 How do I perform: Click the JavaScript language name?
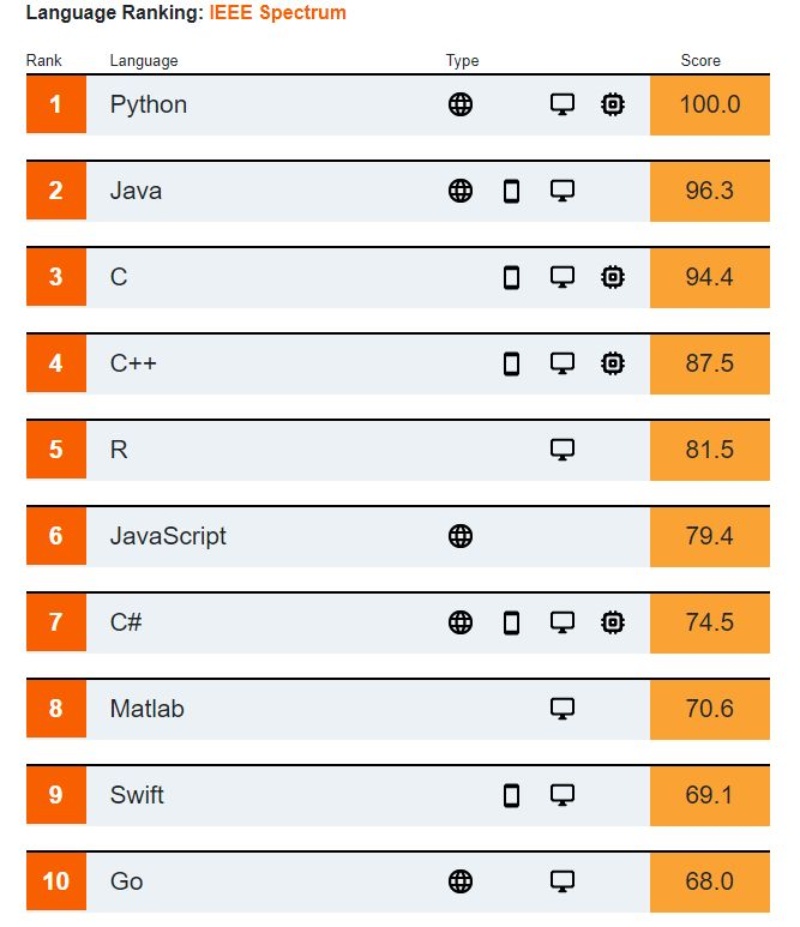(168, 536)
